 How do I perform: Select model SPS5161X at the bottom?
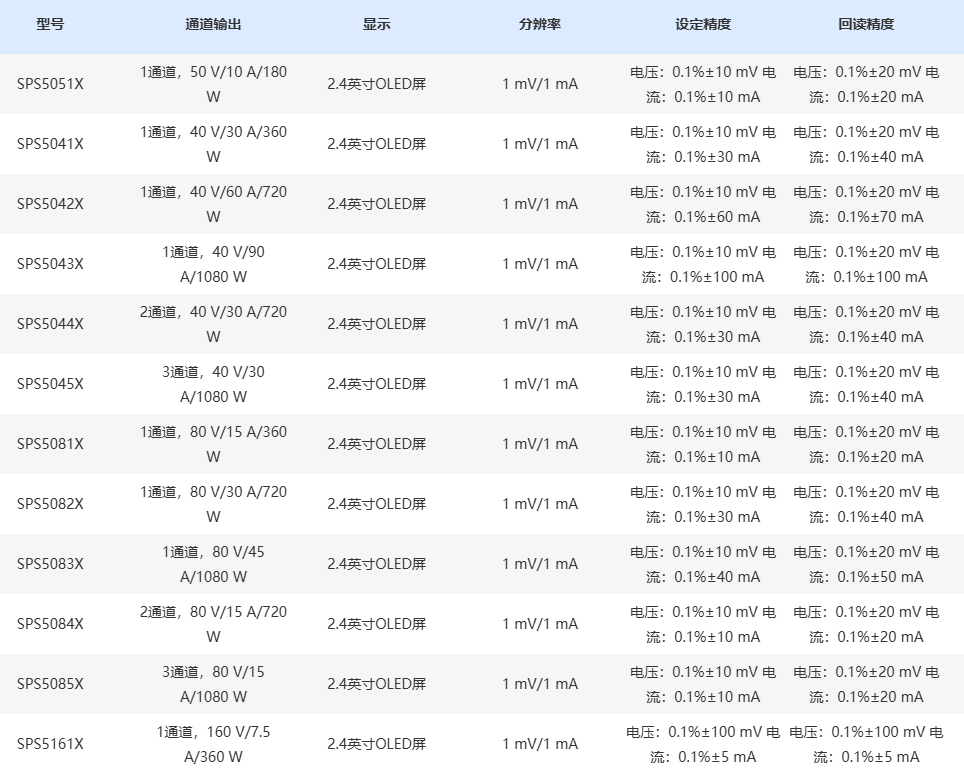coord(50,744)
